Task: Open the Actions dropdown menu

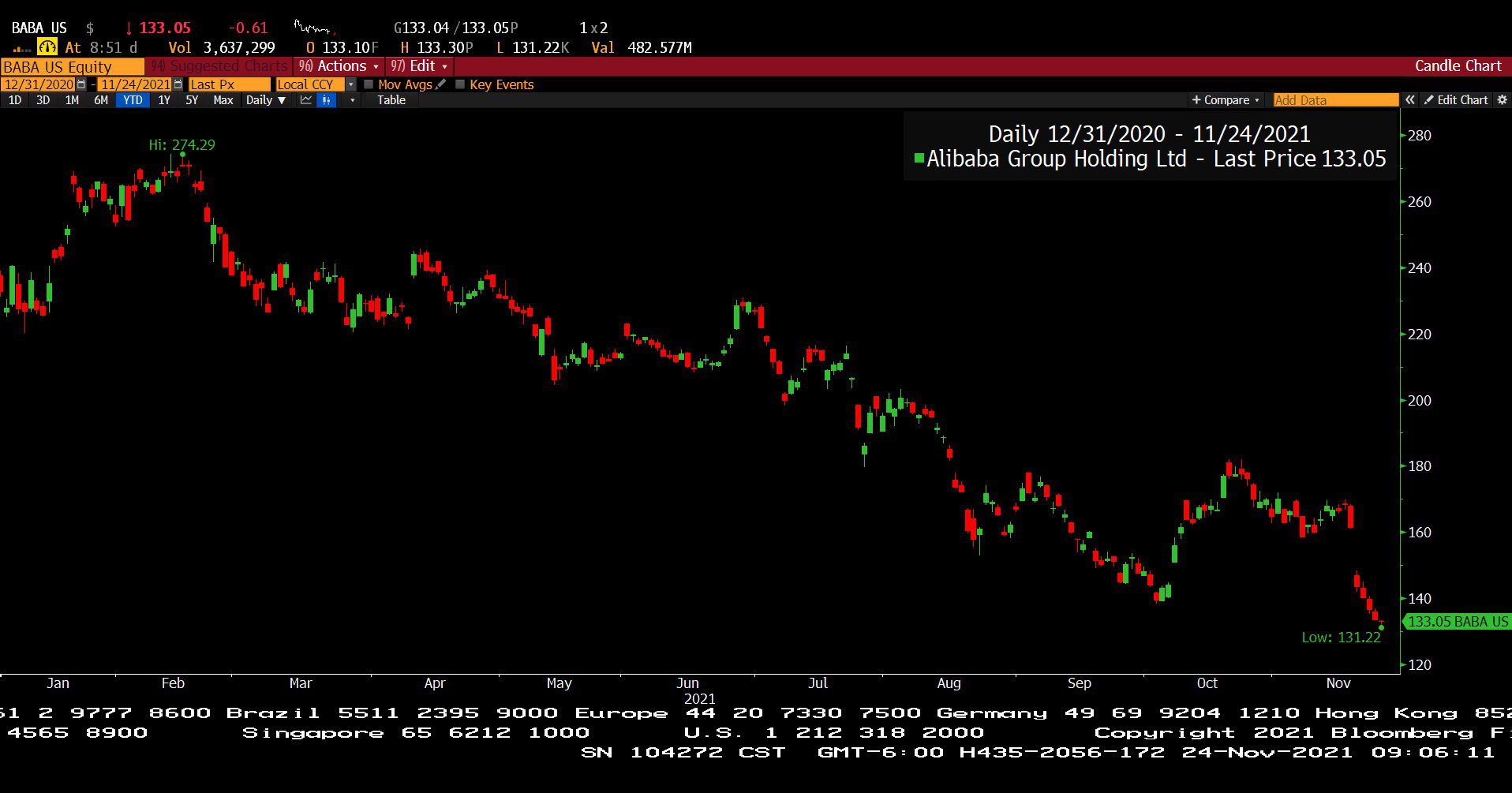Action: point(339,66)
